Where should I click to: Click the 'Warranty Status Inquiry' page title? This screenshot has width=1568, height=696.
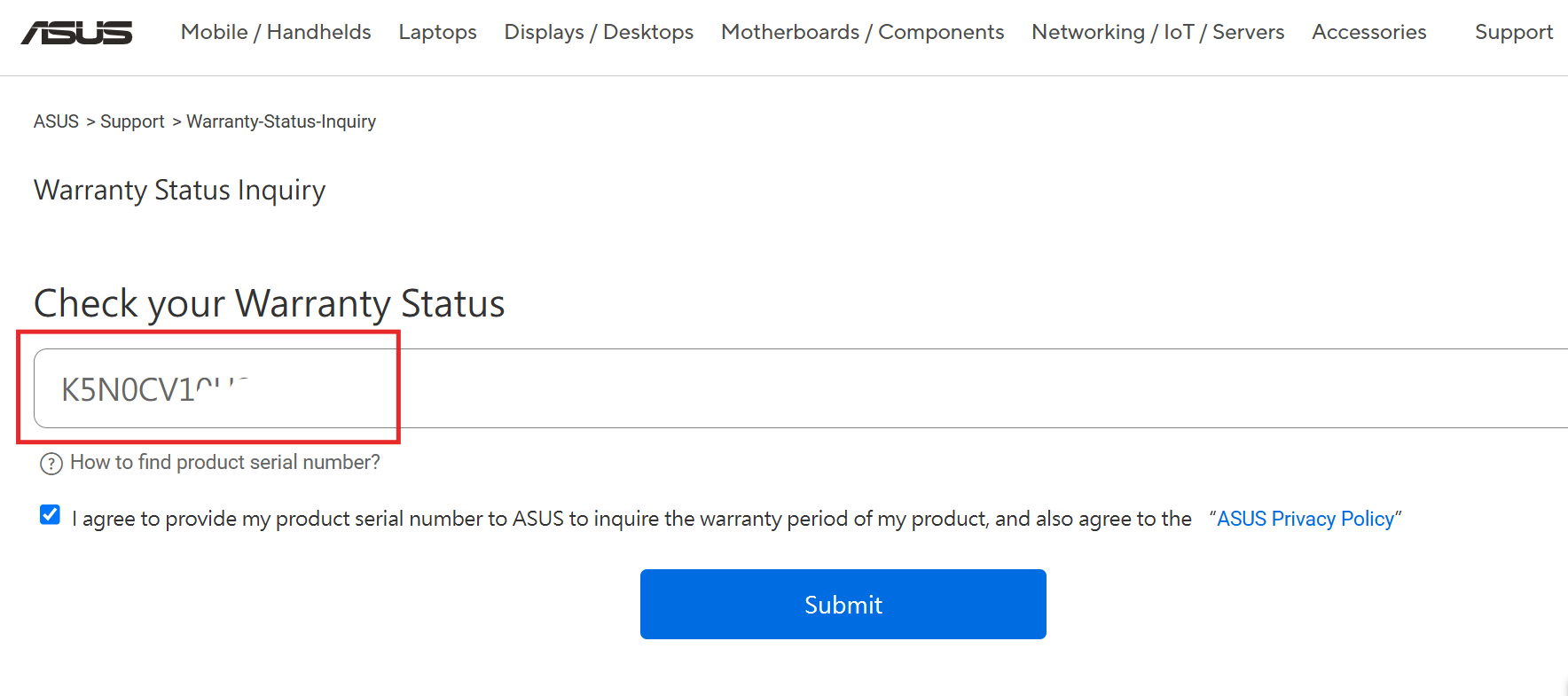pyautogui.click(x=179, y=190)
